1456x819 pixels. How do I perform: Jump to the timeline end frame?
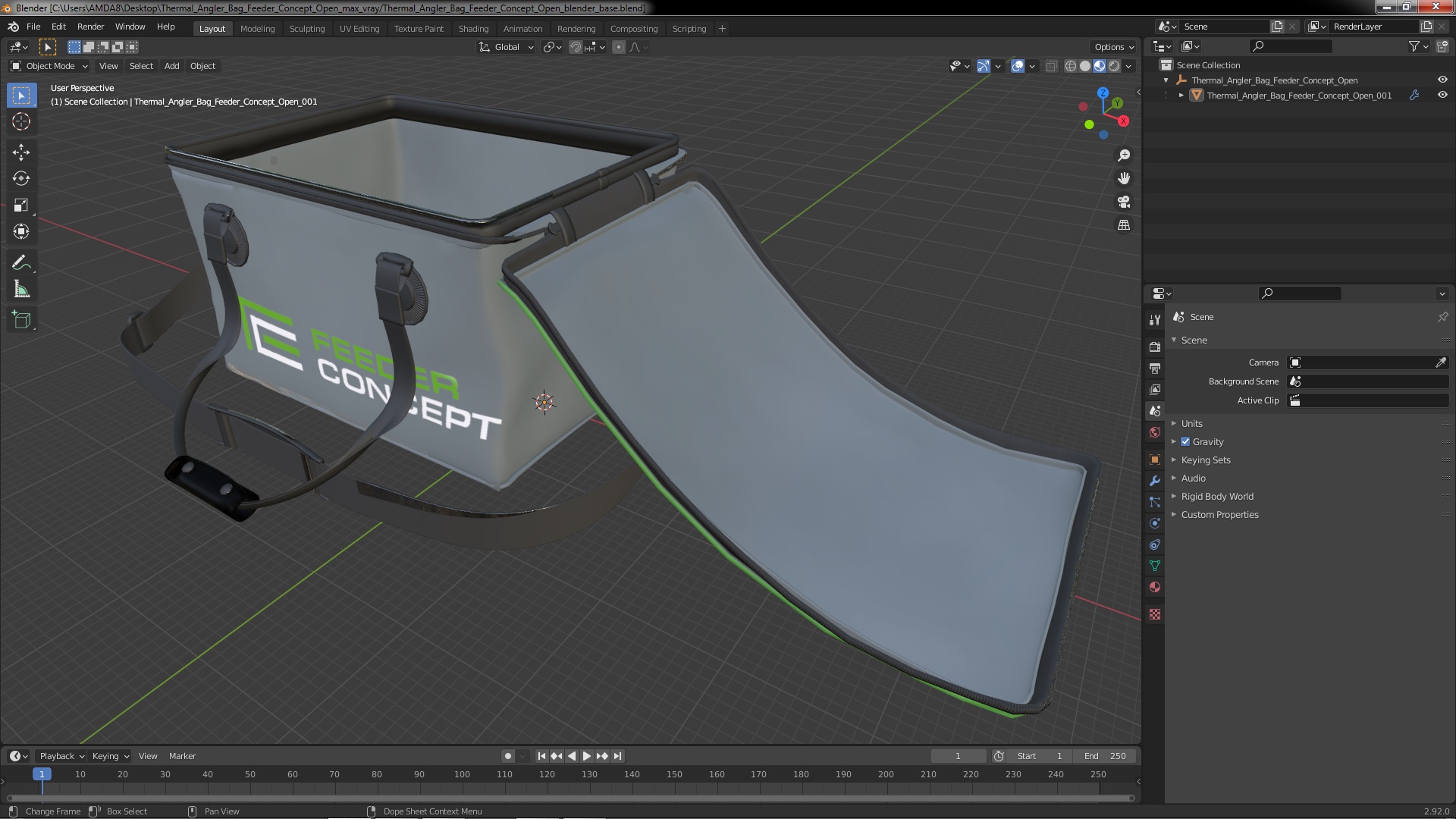(617, 756)
